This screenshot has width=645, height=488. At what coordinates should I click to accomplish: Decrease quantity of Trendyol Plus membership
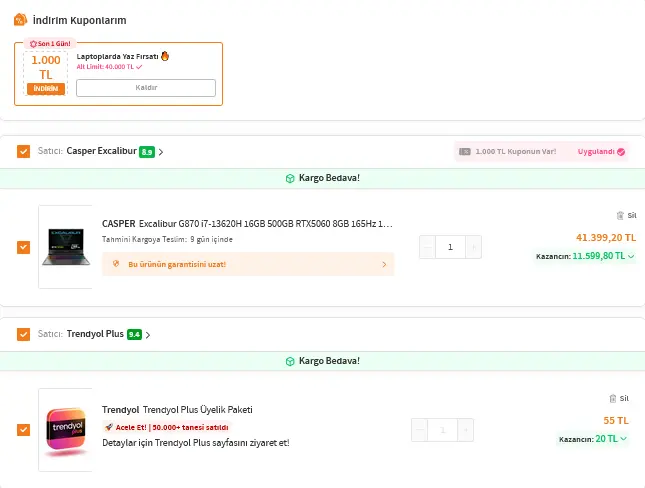point(420,430)
